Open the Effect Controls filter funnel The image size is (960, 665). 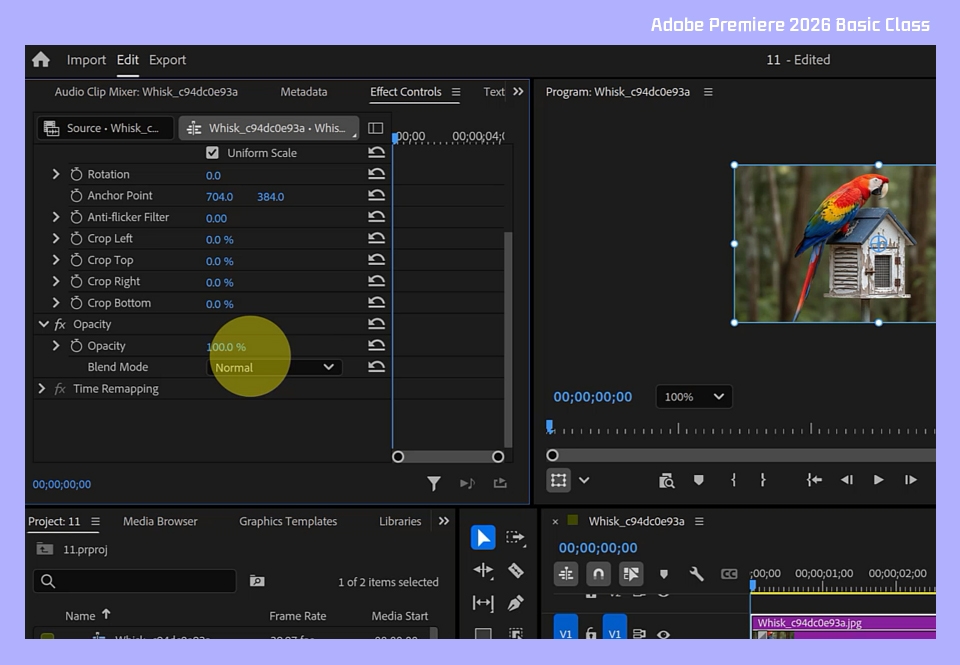point(433,484)
